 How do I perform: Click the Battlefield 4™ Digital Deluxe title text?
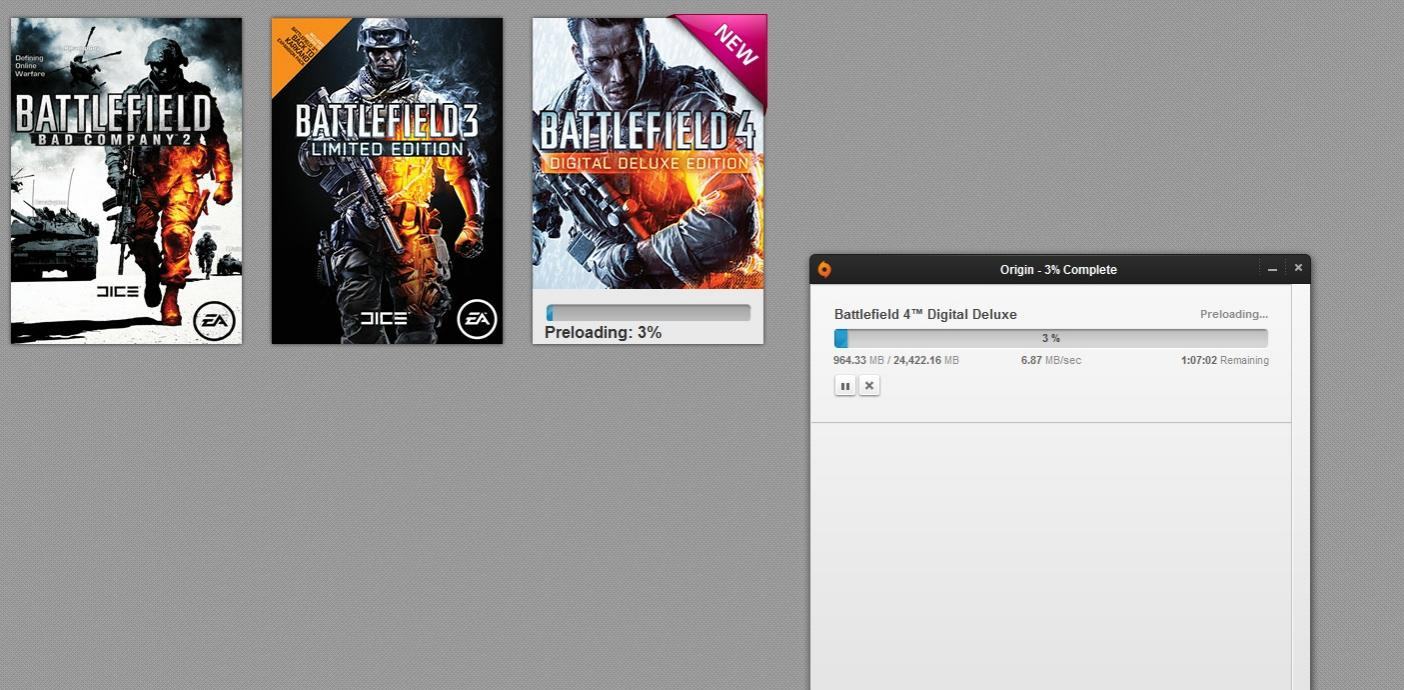click(x=925, y=314)
